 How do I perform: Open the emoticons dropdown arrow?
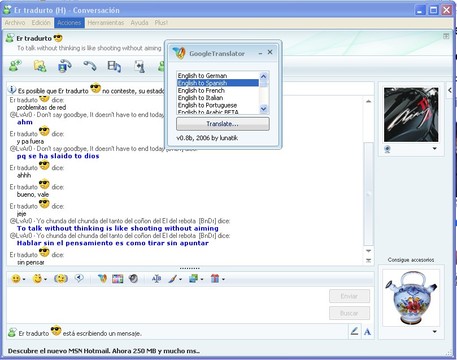point(24,279)
